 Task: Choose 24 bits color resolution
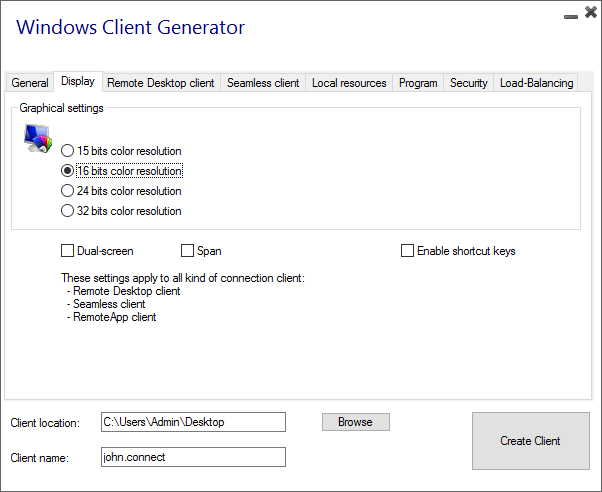point(68,191)
